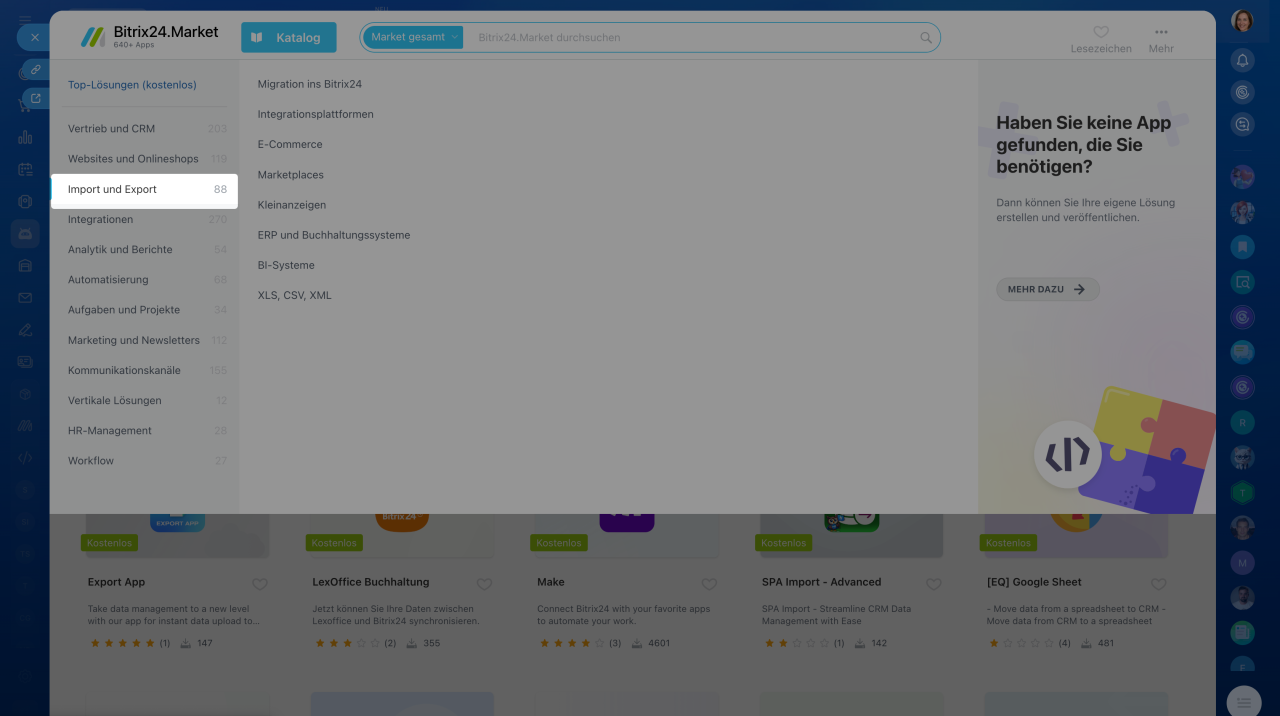Bookmark Make app with heart icon
The image size is (1280, 716).
pyautogui.click(x=709, y=584)
